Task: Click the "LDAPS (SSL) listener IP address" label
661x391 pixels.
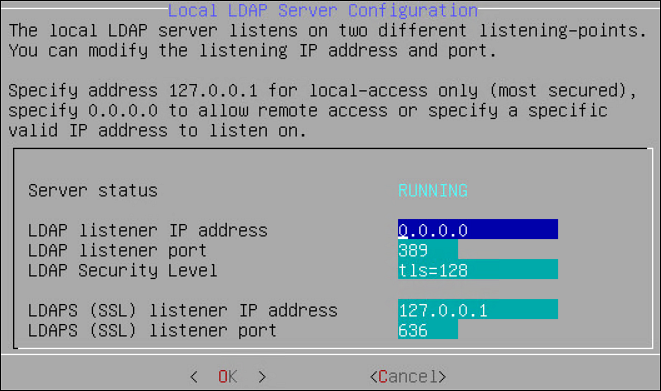Action: 183,311
